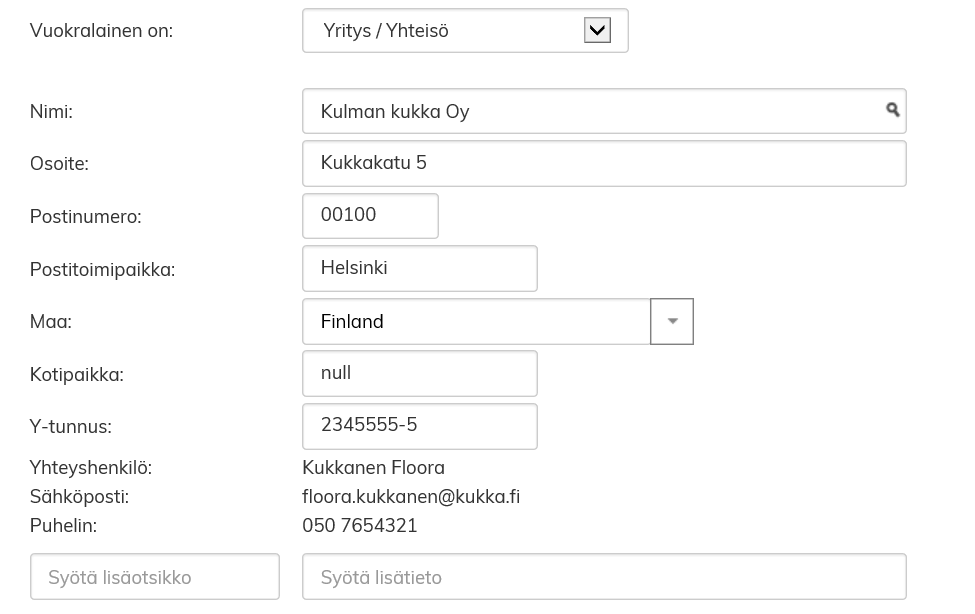This screenshot has width=975, height=614.
Task: Click the Puhelin label text
Action: tap(63, 526)
